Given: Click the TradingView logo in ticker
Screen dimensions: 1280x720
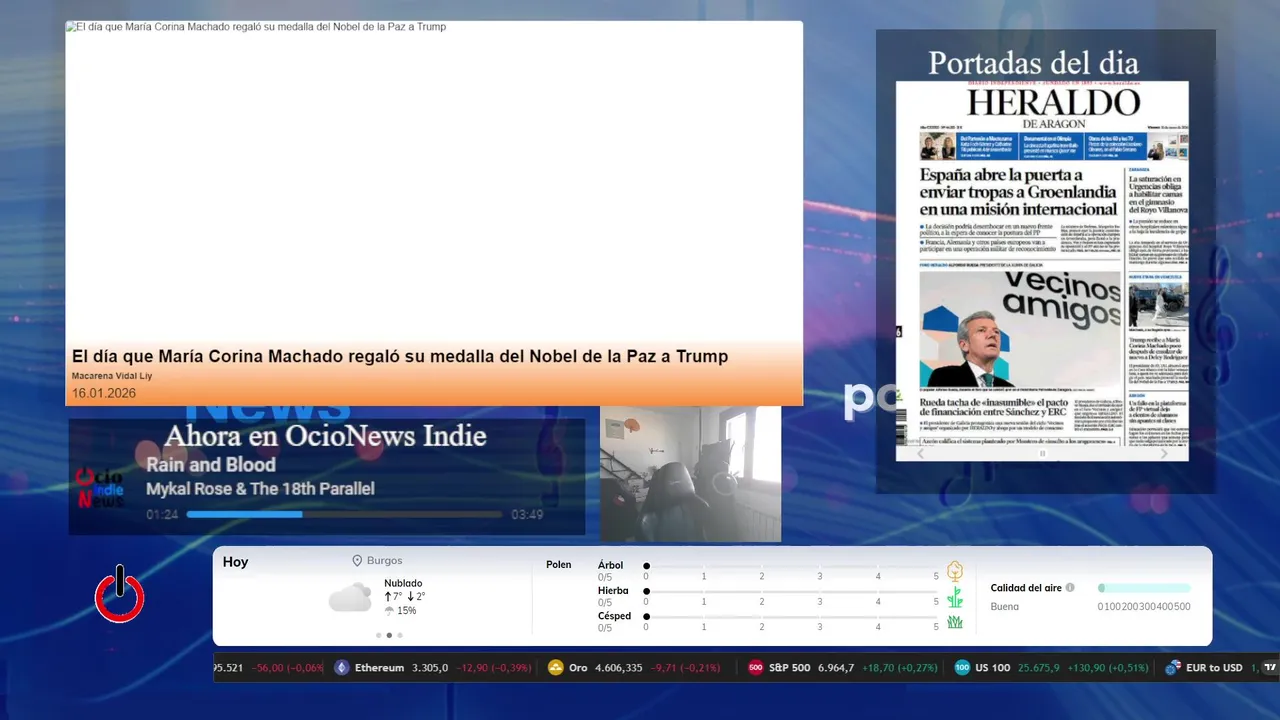Looking at the screenshot, I should coord(1270,668).
